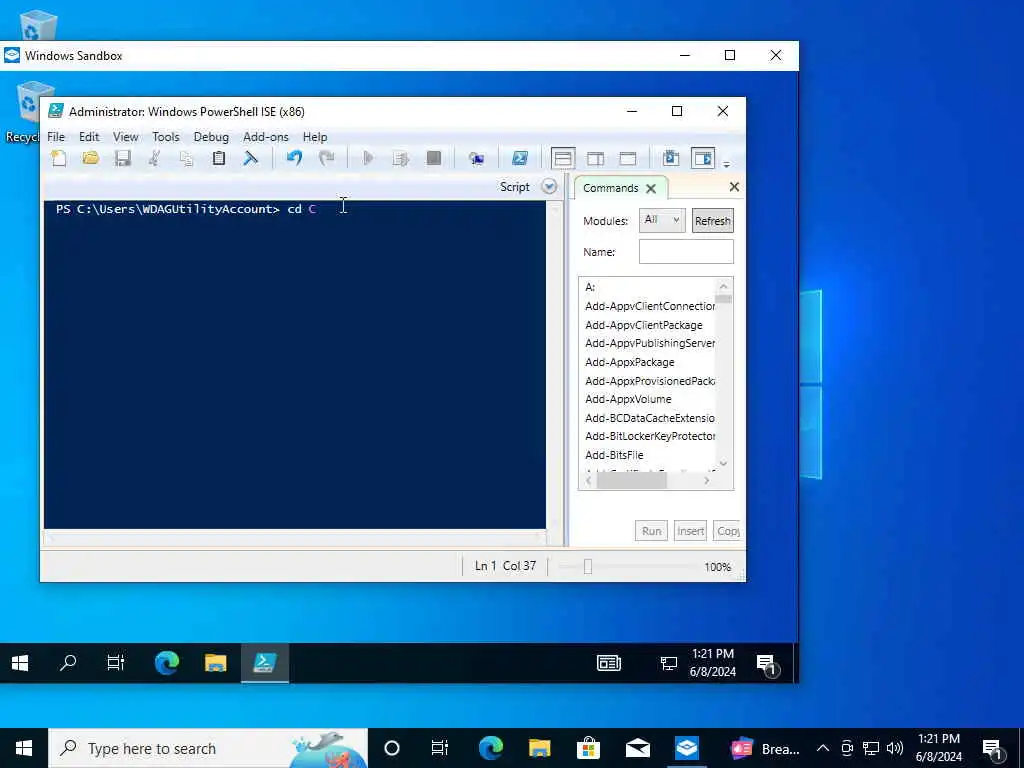Focus the Name input field

[x=686, y=251]
